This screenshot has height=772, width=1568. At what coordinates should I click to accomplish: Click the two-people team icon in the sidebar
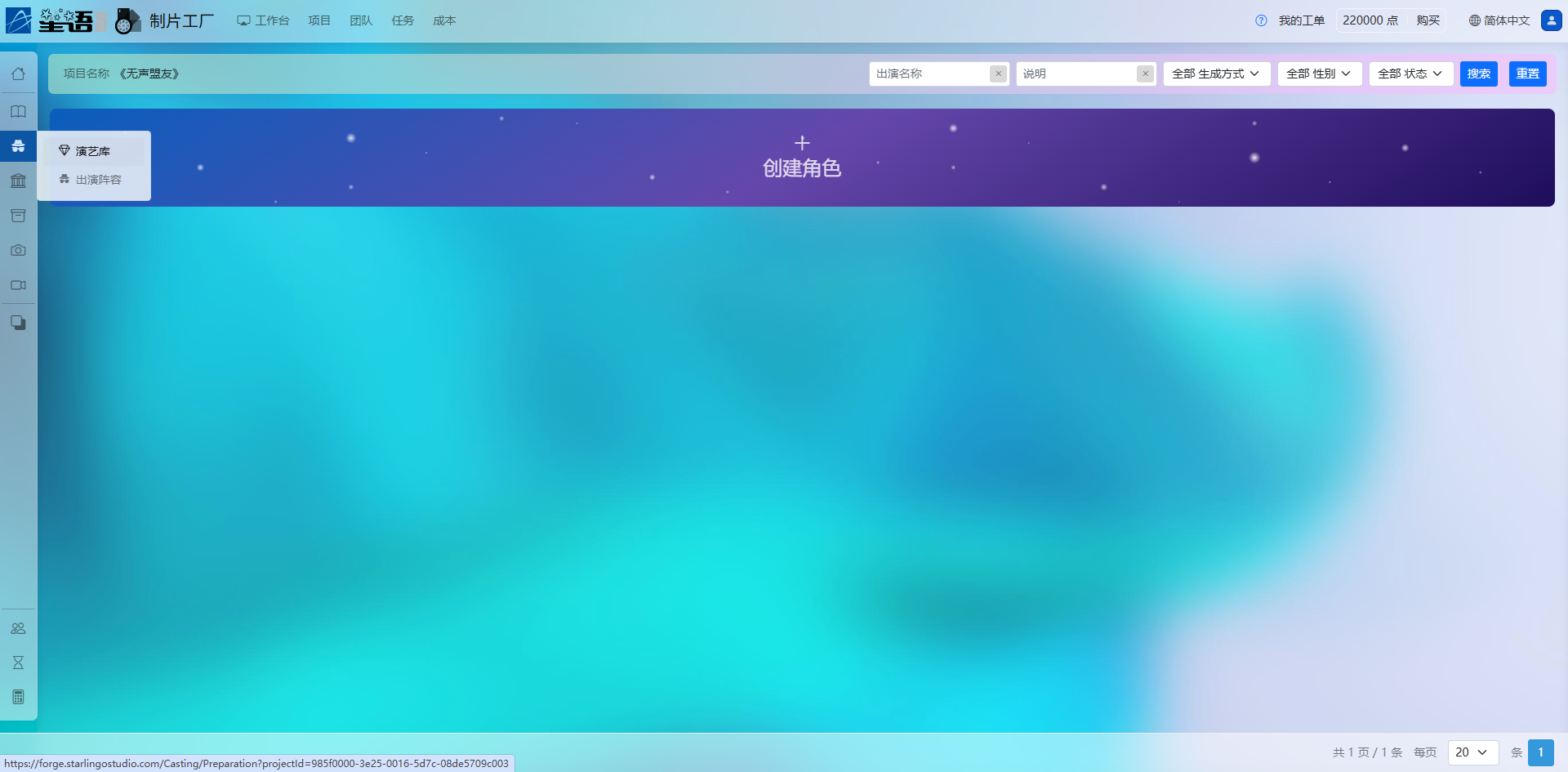click(x=18, y=628)
